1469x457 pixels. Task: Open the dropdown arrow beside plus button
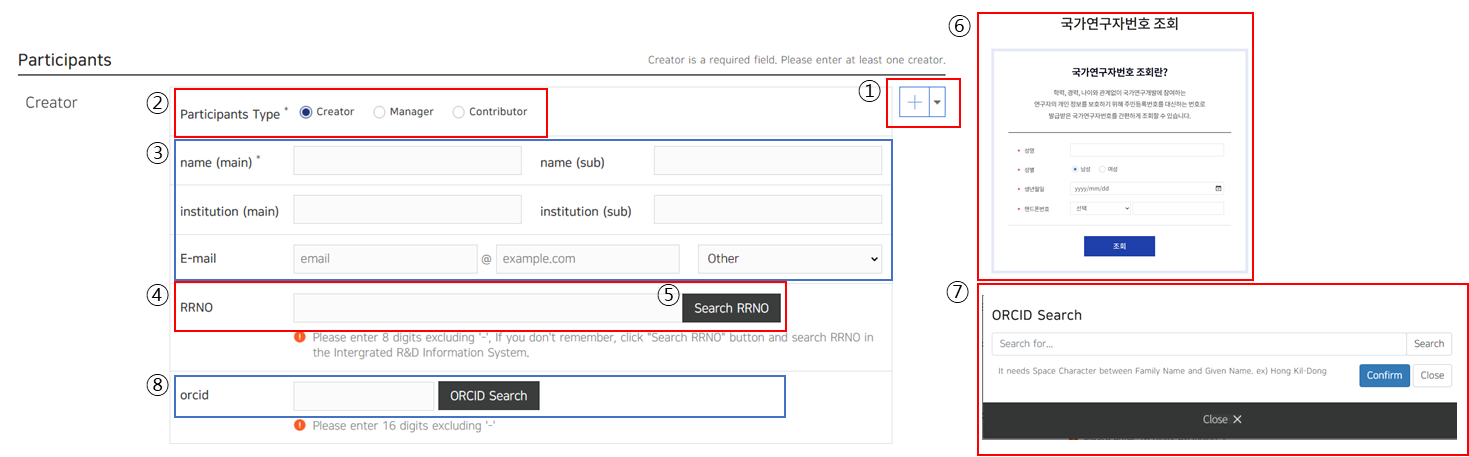[x=937, y=102]
